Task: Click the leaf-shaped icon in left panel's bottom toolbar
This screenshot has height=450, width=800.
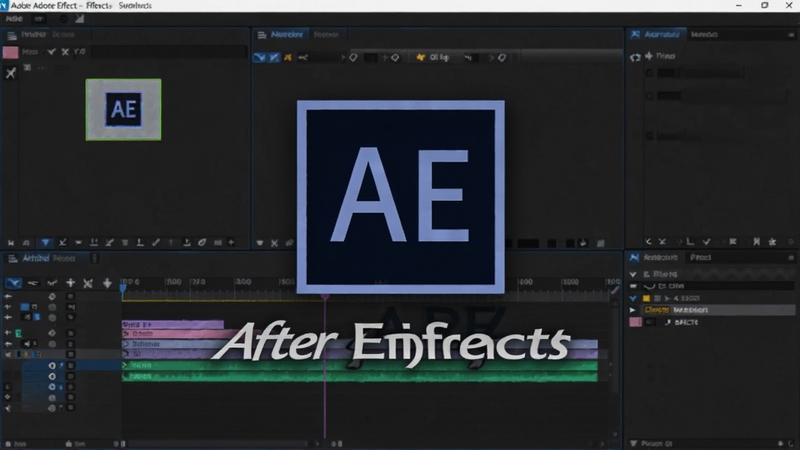Action: click(202, 242)
